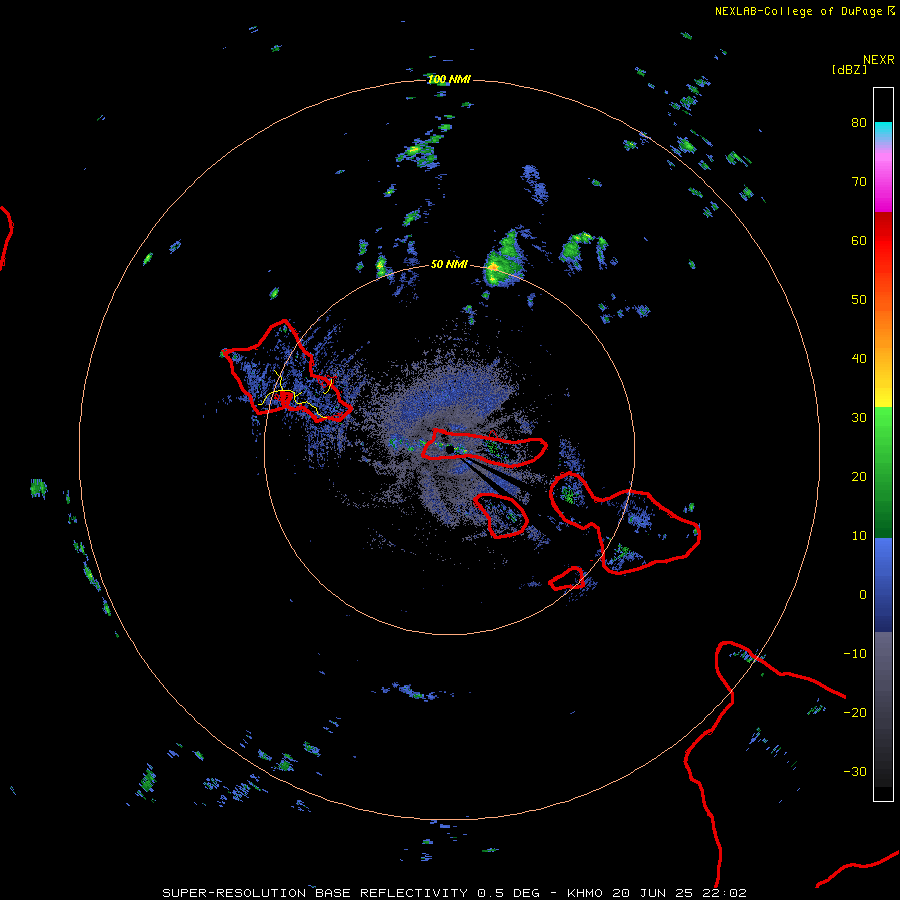Click the Maui island outline

624,522
